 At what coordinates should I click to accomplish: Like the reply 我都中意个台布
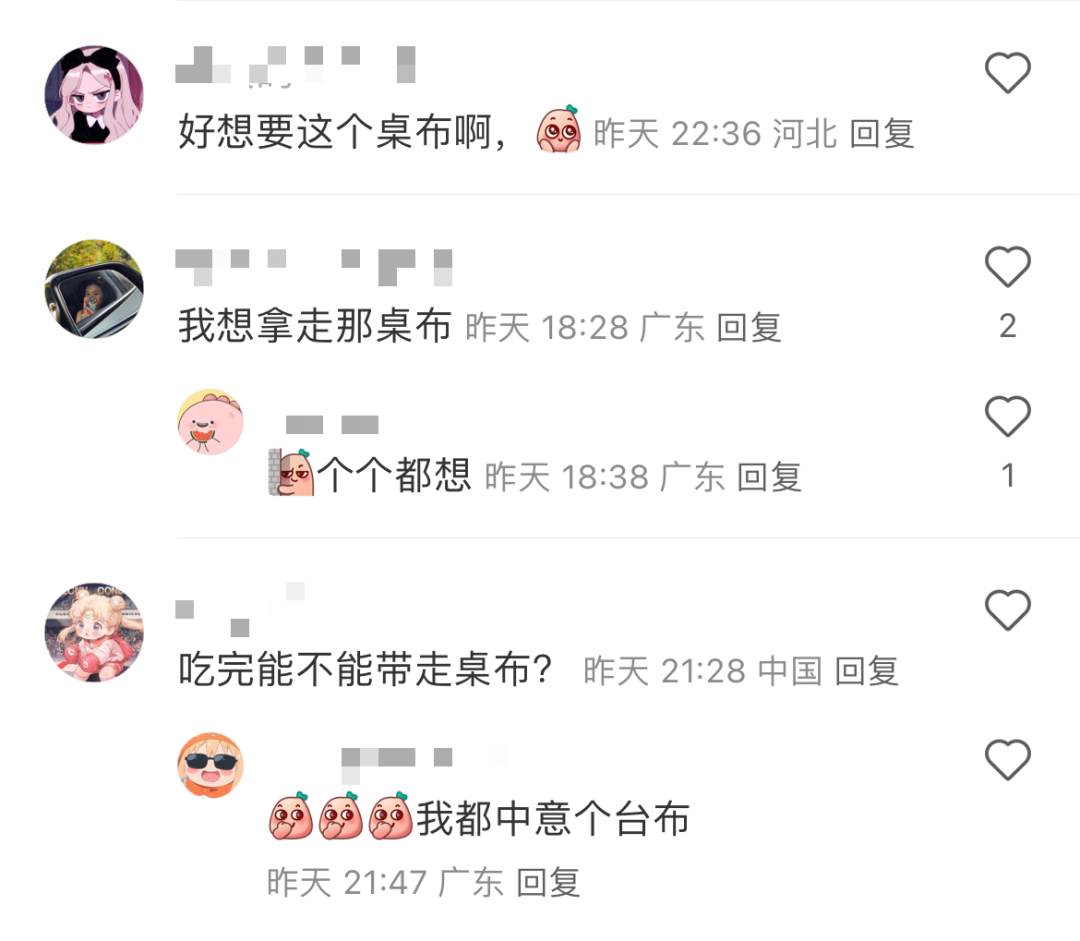point(1008,760)
